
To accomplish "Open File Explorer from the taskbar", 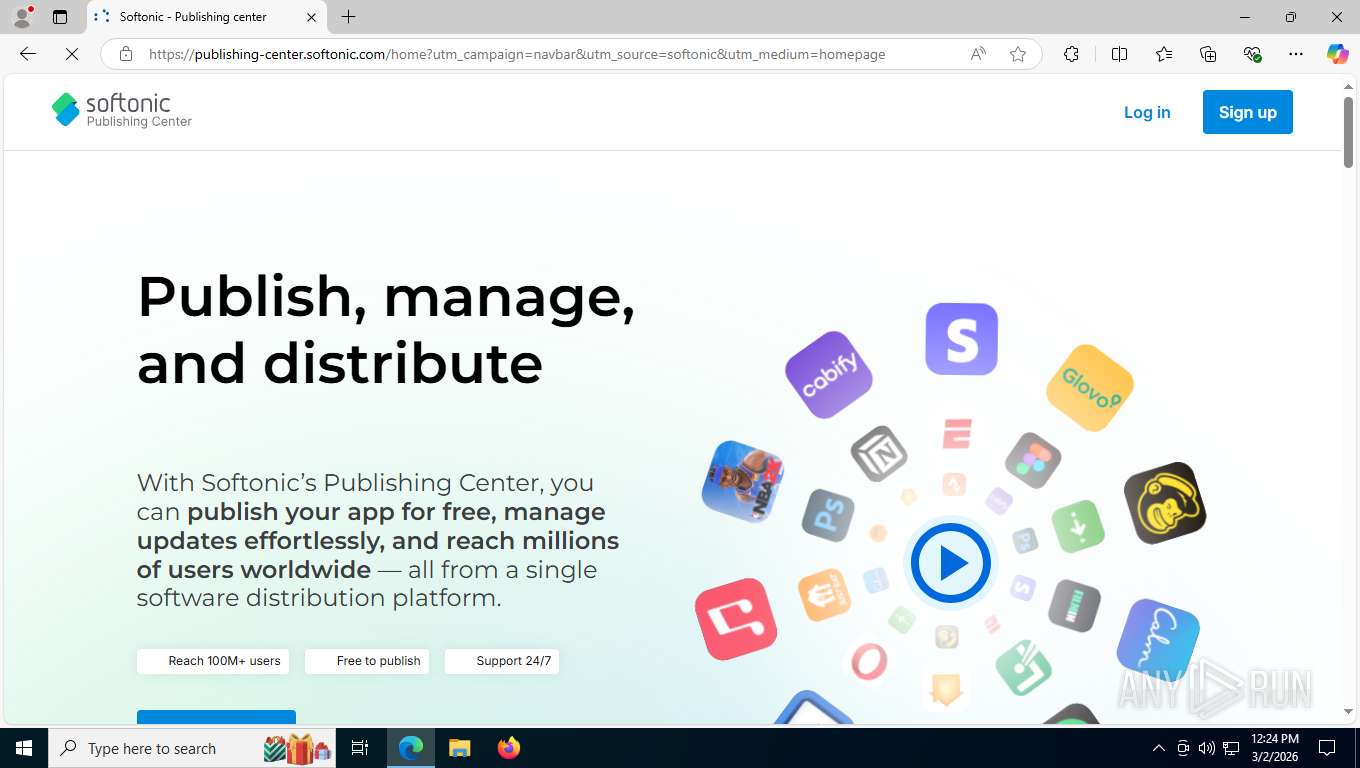I will click(460, 748).
